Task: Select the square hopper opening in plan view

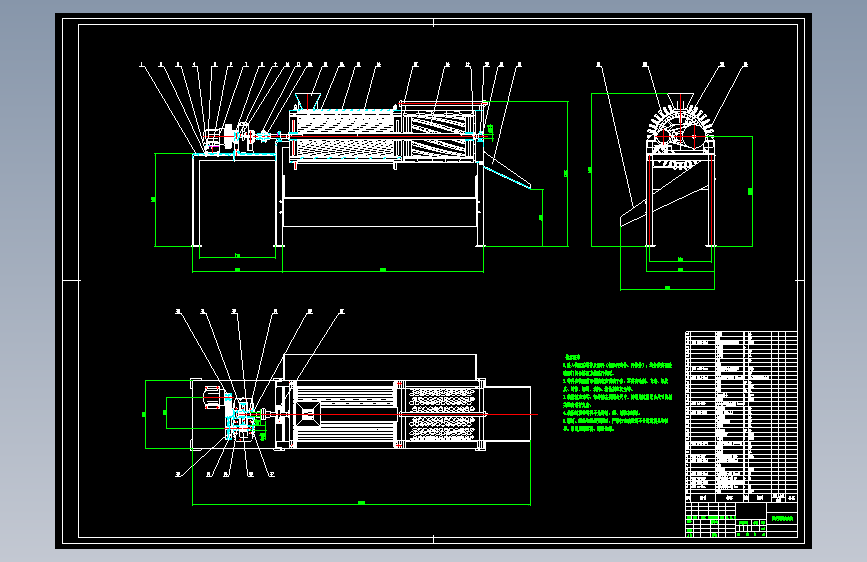Action: (x=308, y=414)
